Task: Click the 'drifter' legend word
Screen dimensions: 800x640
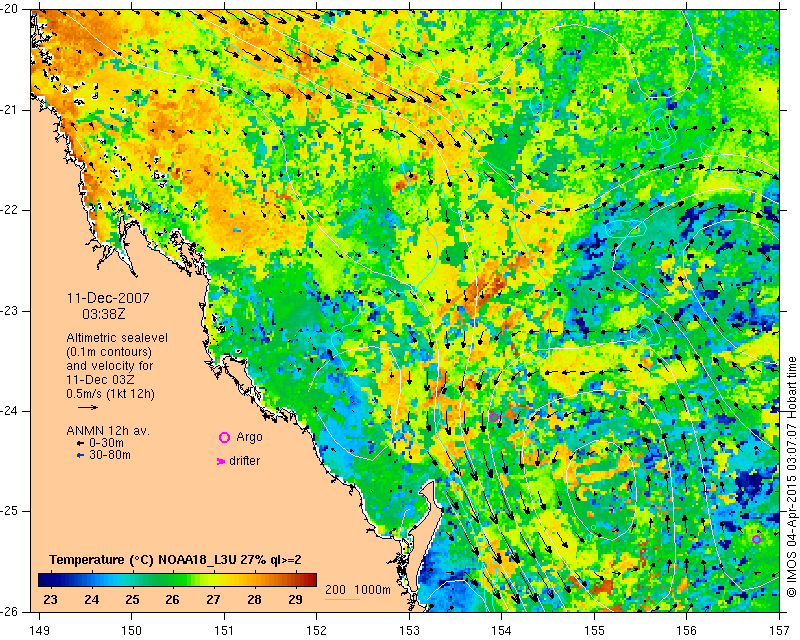Action: pyautogui.click(x=244, y=461)
